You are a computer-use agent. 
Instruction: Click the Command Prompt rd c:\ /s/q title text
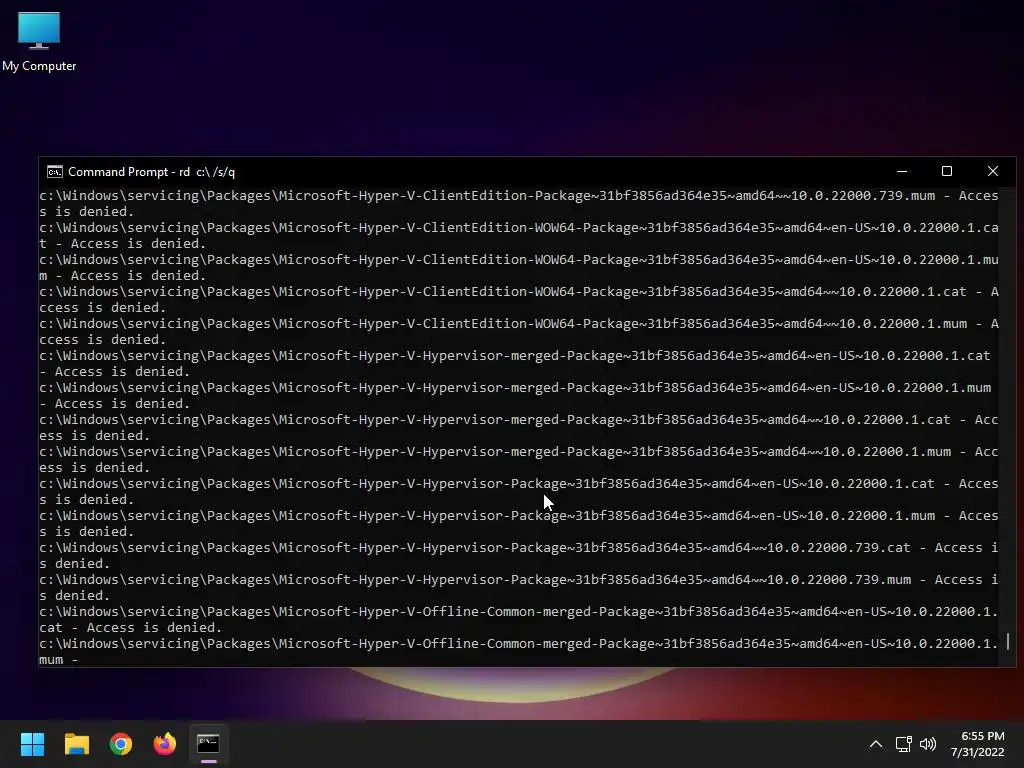tap(152, 172)
